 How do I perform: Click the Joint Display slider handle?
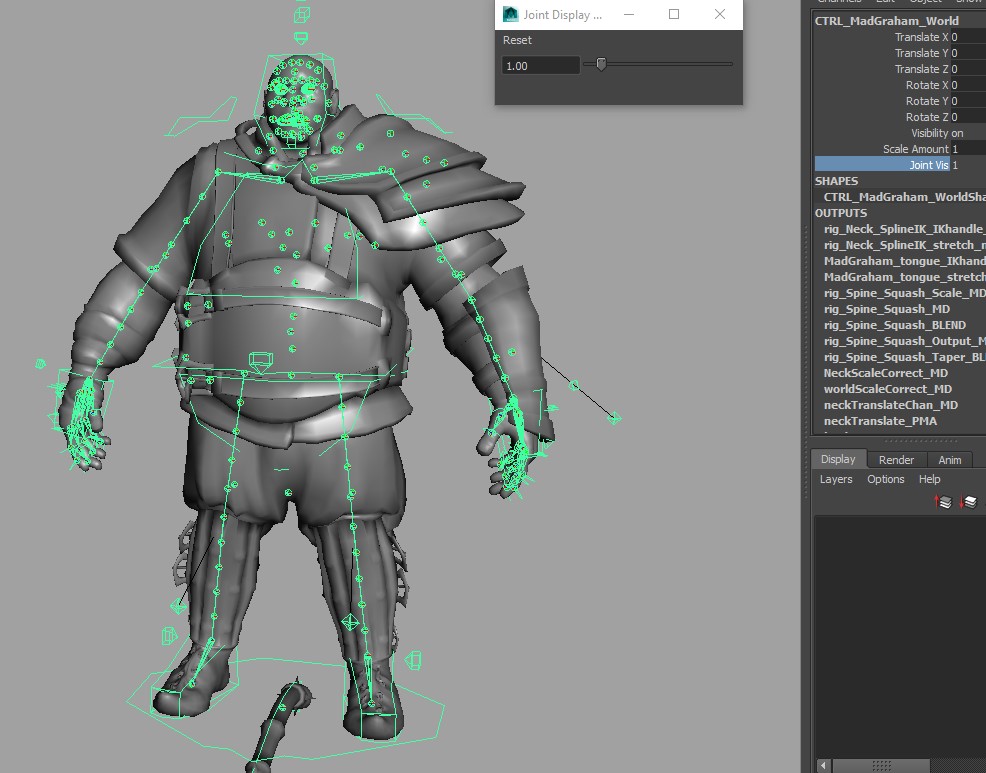tap(601, 64)
